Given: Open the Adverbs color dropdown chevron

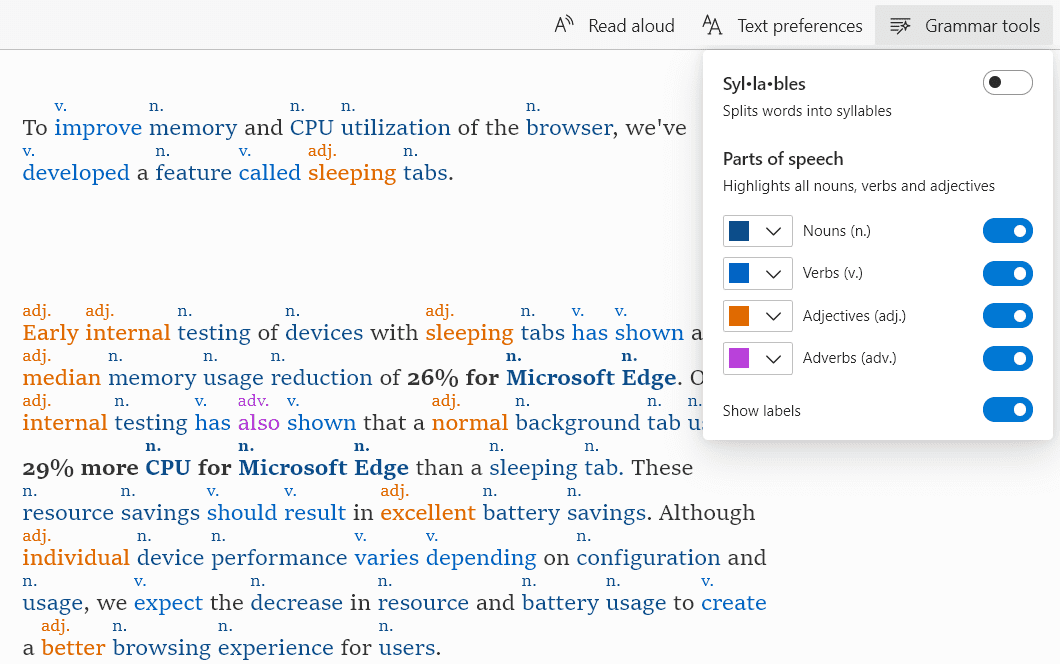Looking at the screenshot, I should pyautogui.click(x=773, y=359).
